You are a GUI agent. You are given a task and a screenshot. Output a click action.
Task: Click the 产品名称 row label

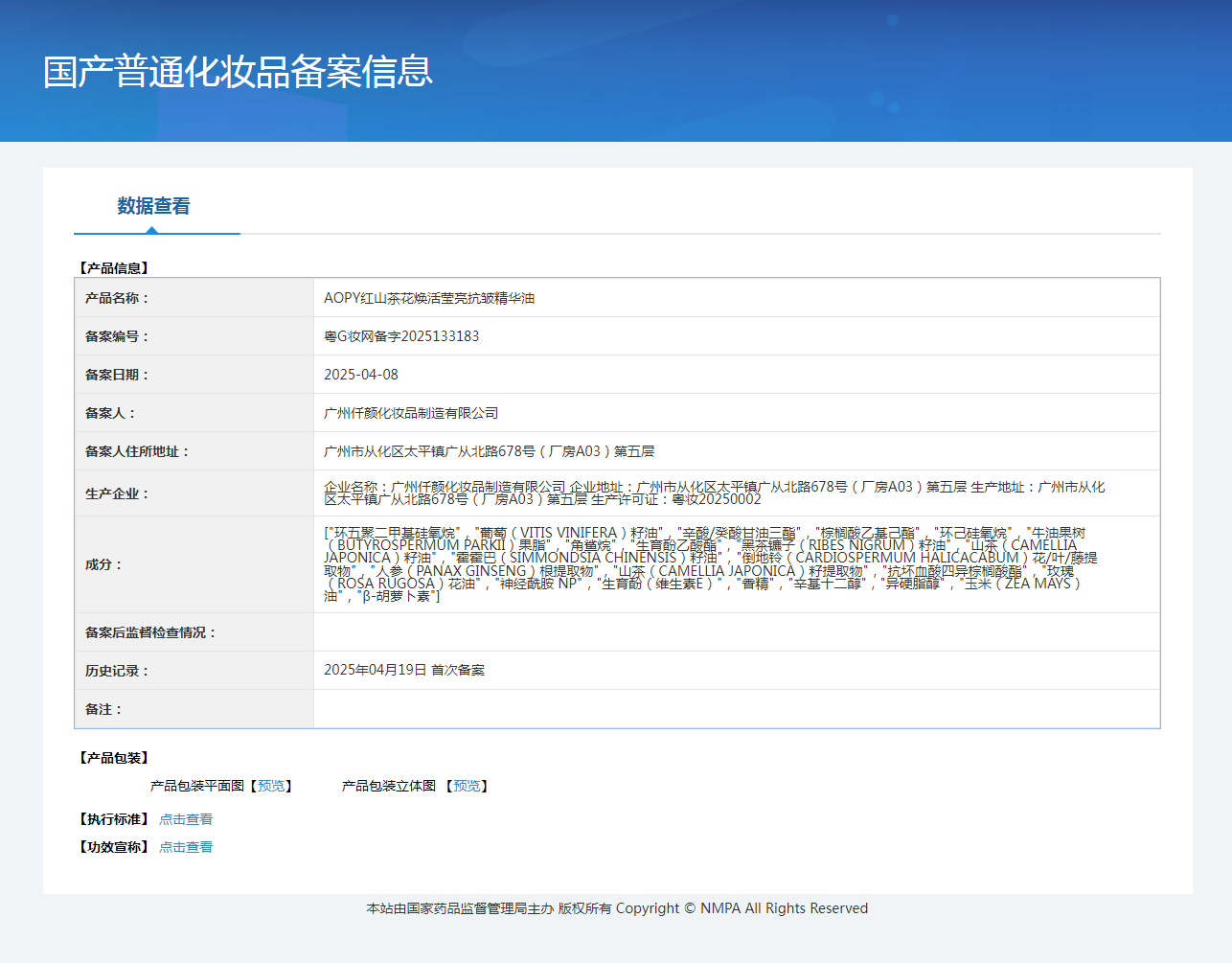tap(117, 298)
